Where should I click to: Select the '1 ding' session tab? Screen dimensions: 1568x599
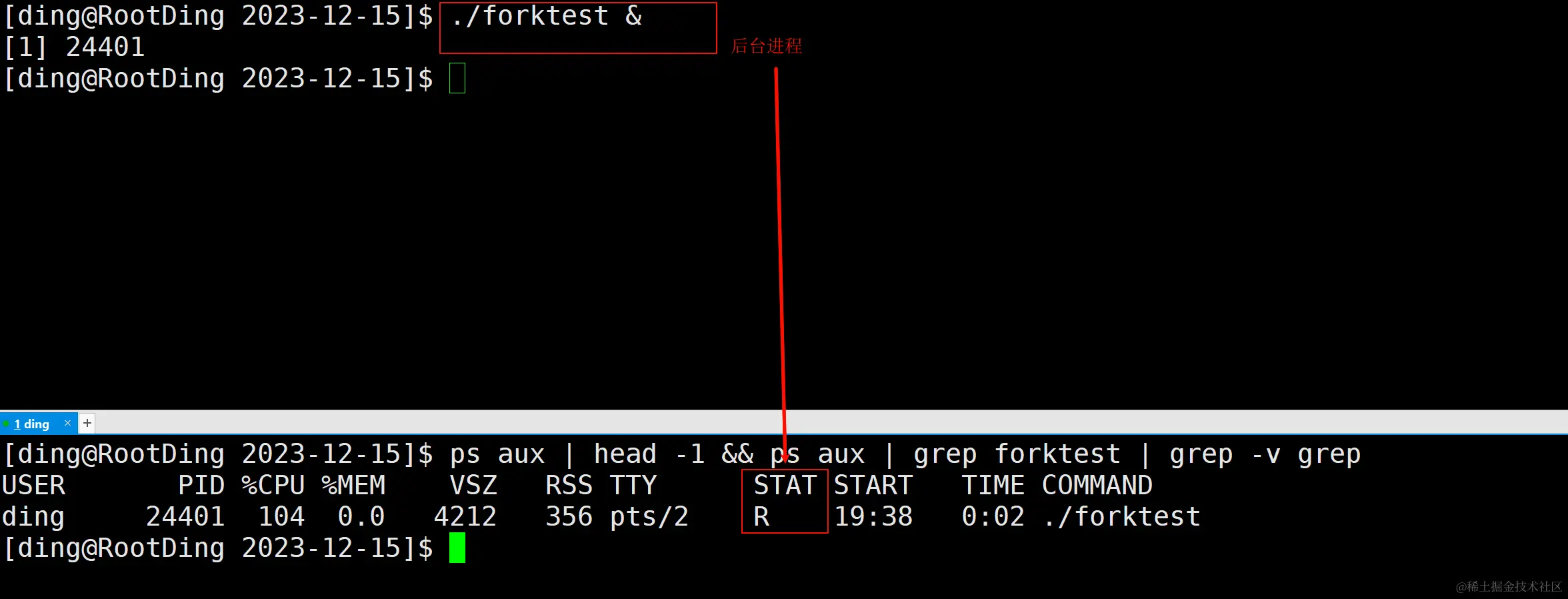39,424
